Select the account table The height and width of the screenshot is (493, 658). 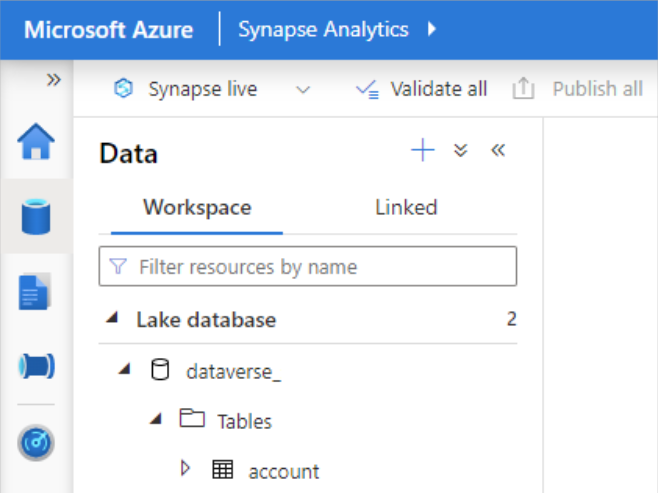[283, 471]
